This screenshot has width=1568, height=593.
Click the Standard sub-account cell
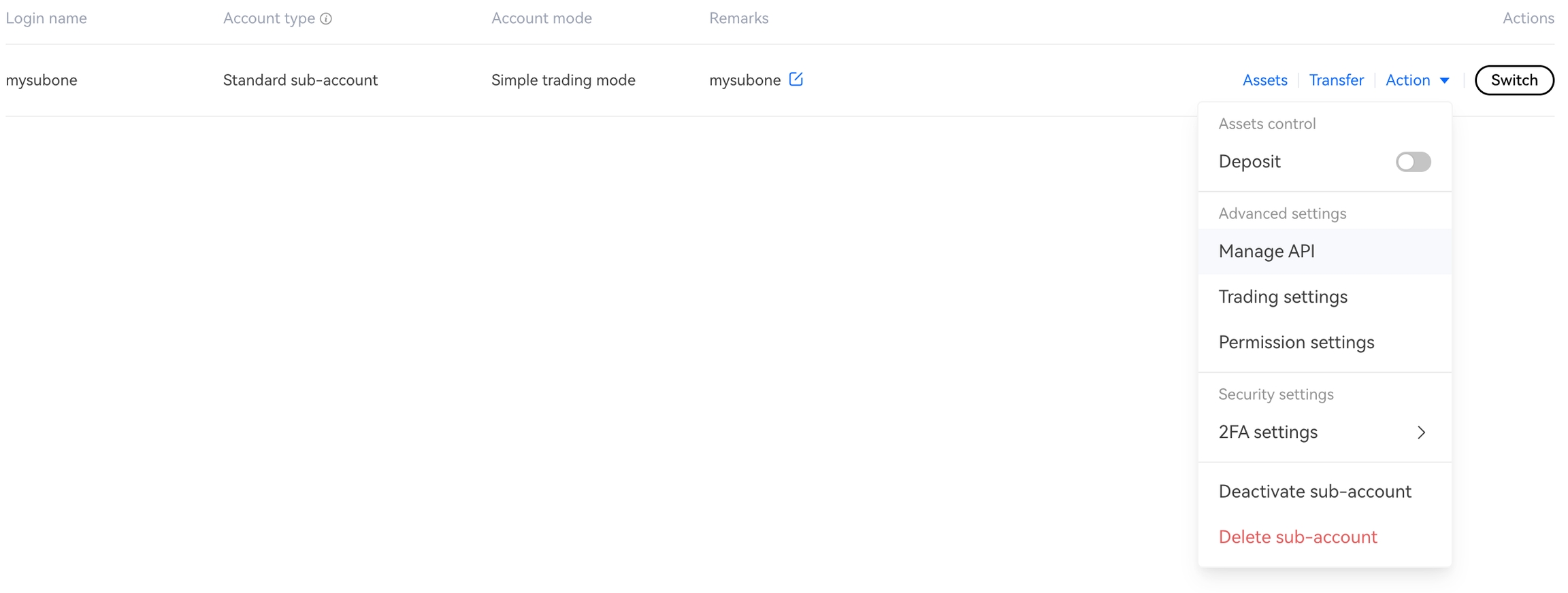point(300,80)
